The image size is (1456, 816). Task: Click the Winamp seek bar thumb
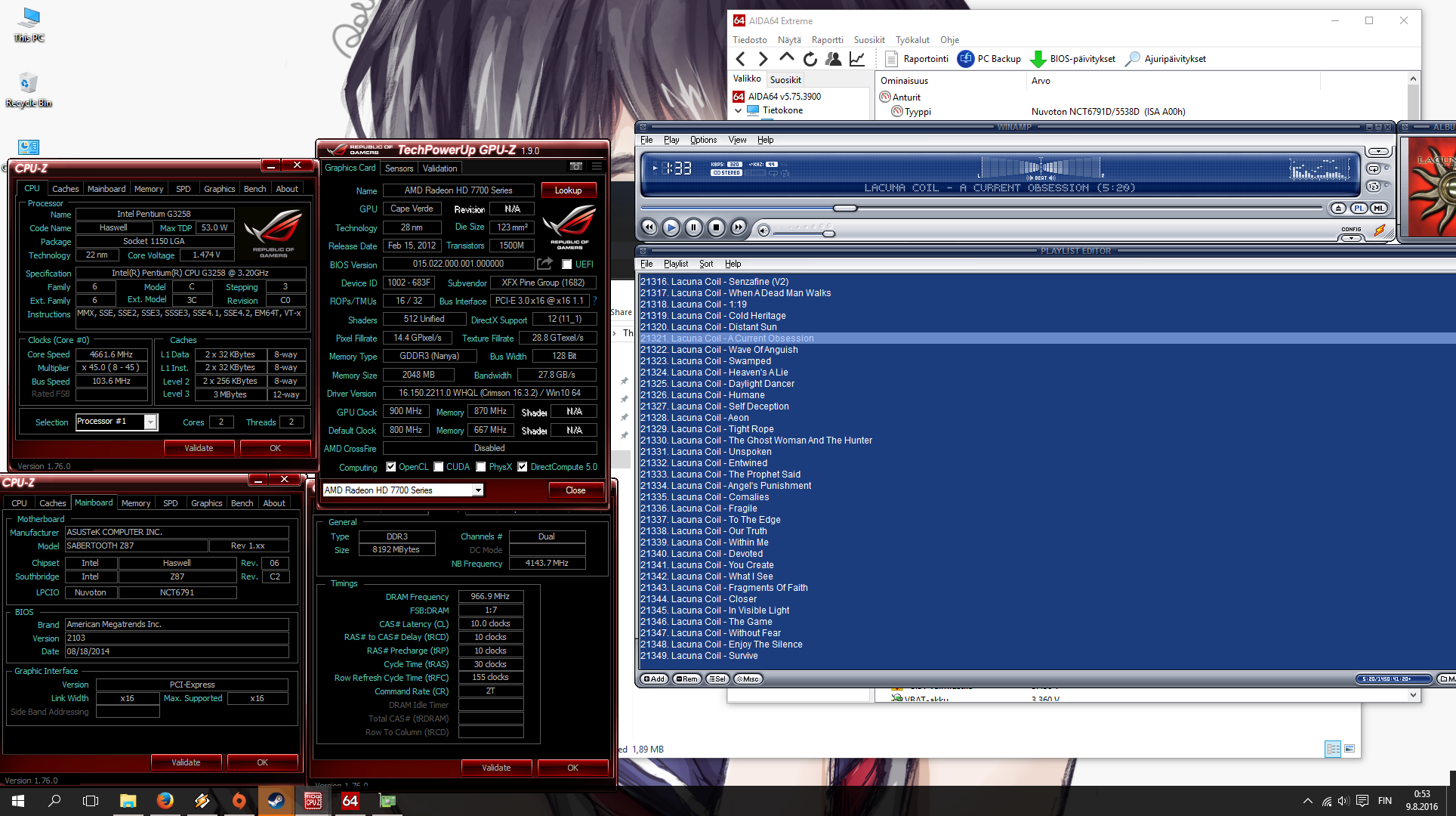click(845, 208)
